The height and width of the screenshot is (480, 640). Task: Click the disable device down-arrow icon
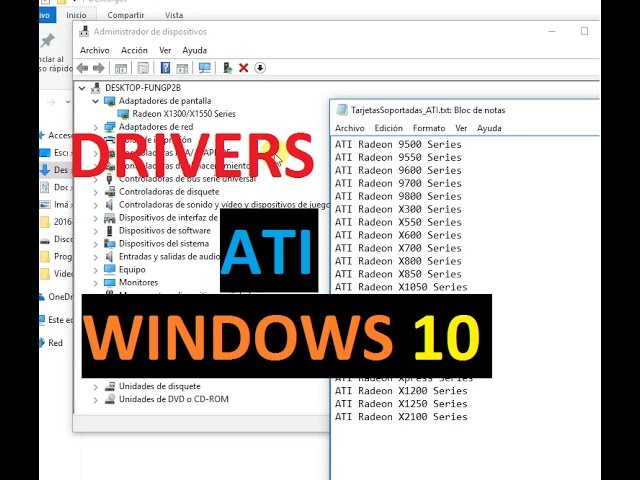pyautogui.click(x=260, y=68)
